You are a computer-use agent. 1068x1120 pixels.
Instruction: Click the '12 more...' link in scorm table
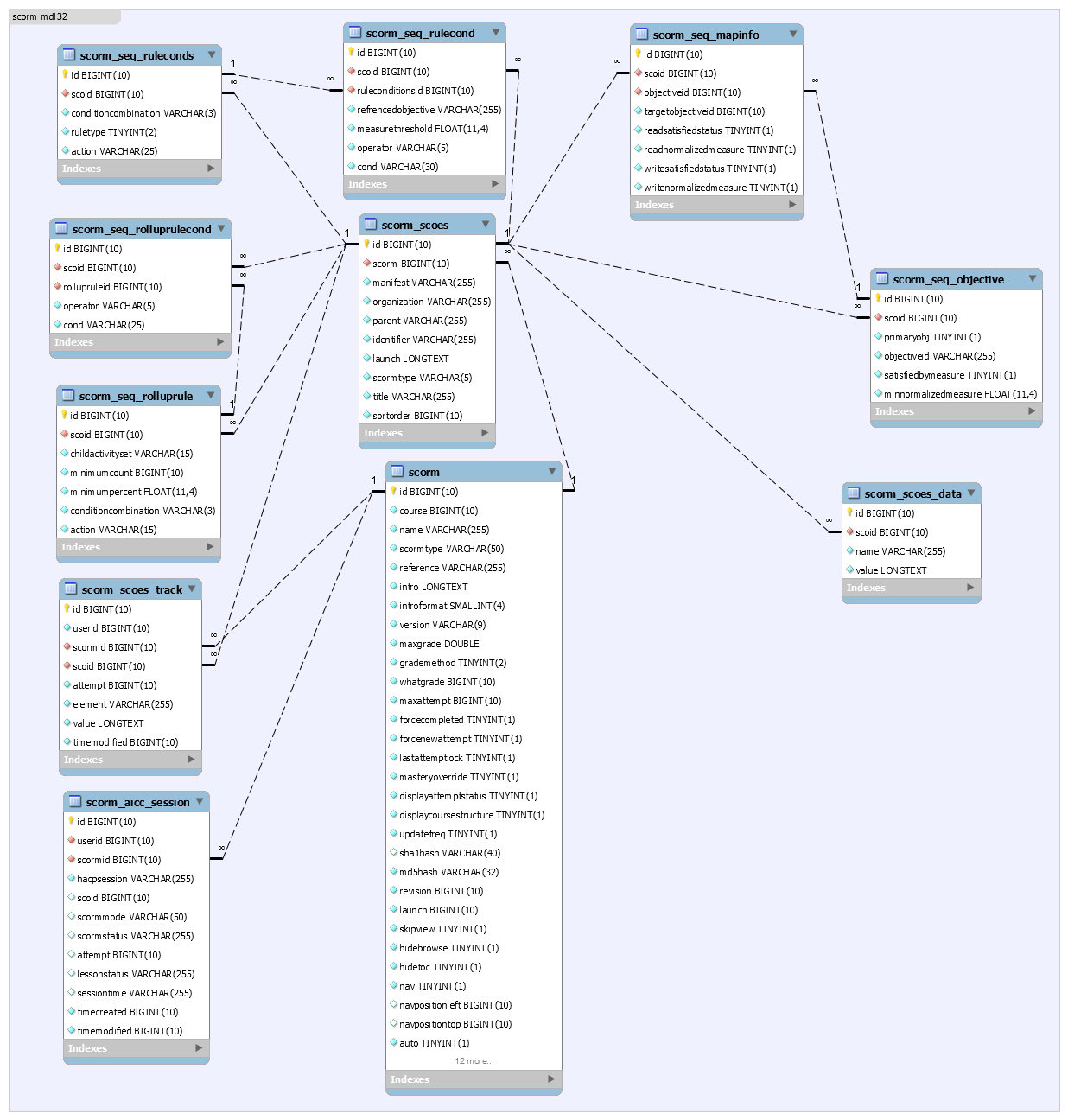(x=474, y=1061)
